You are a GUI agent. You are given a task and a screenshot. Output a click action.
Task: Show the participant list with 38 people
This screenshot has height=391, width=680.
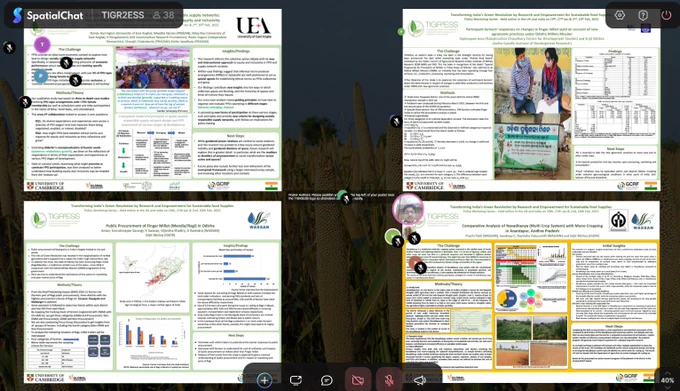[x=163, y=15]
